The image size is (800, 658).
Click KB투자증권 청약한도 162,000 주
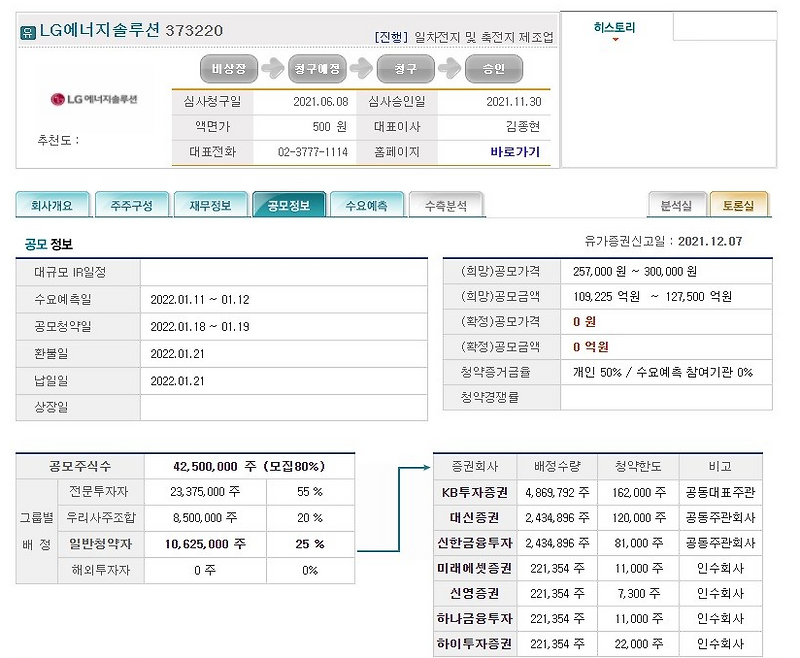click(x=639, y=492)
